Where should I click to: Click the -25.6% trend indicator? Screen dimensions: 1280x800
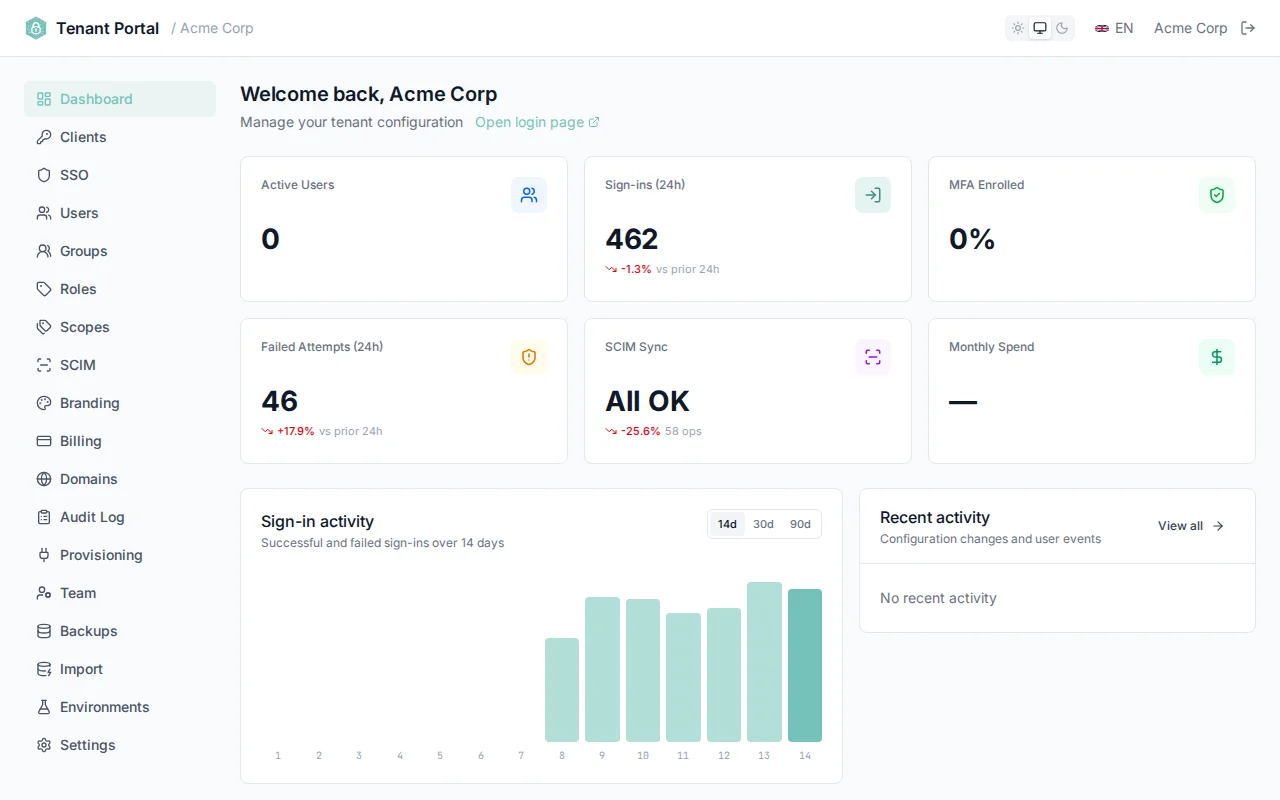(633, 431)
